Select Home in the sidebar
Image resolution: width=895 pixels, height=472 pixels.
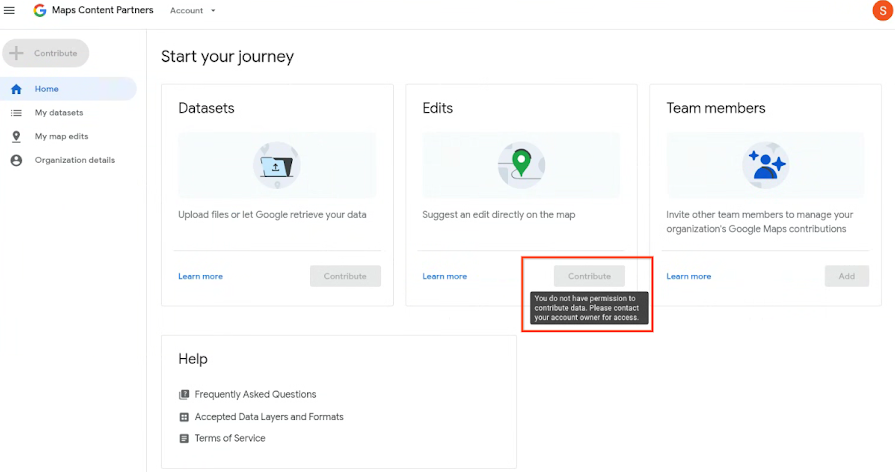click(x=68, y=89)
